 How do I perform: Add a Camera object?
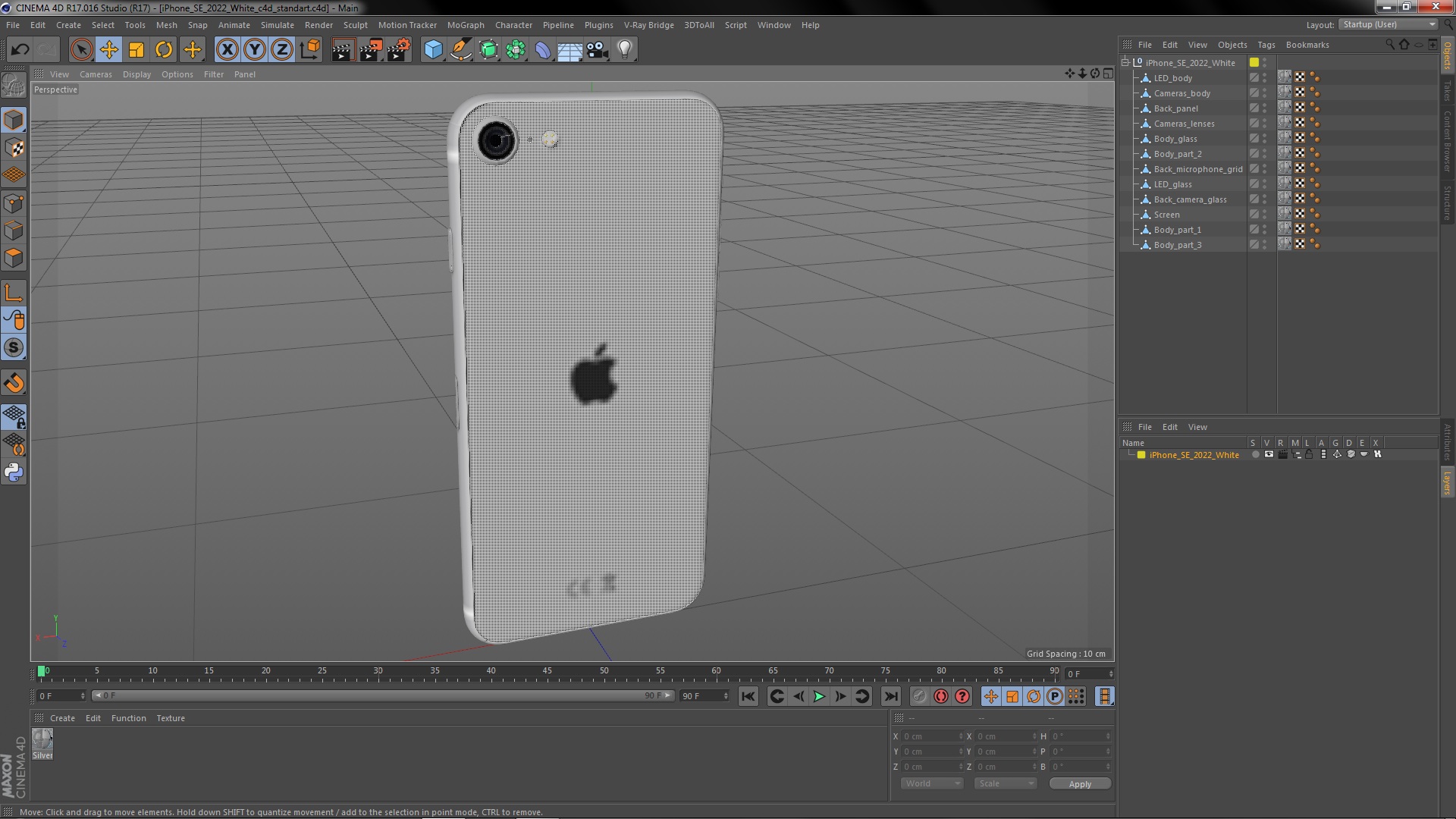(x=598, y=50)
